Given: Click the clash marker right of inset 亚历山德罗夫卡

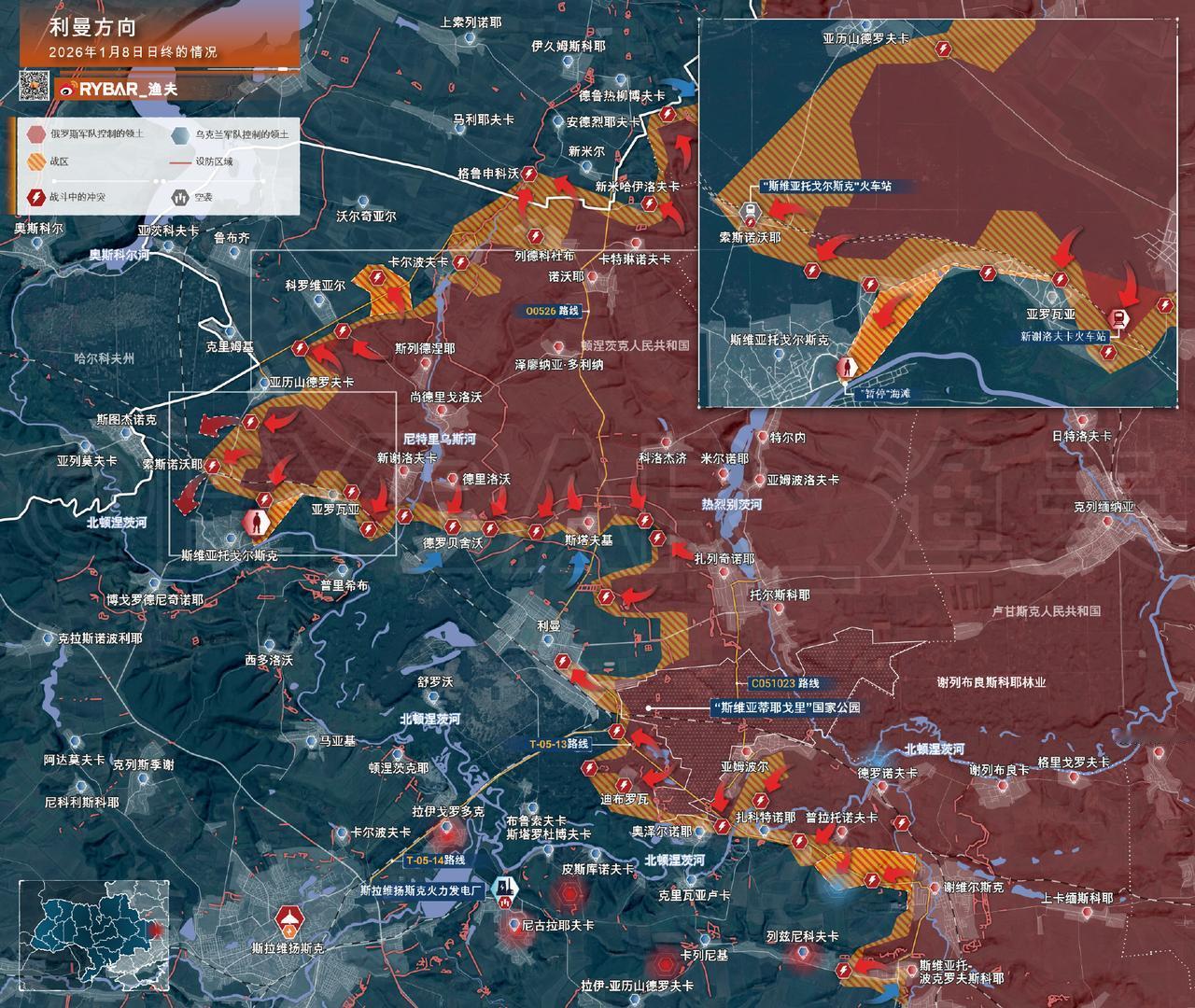Looking at the screenshot, I should [x=943, y=49].
